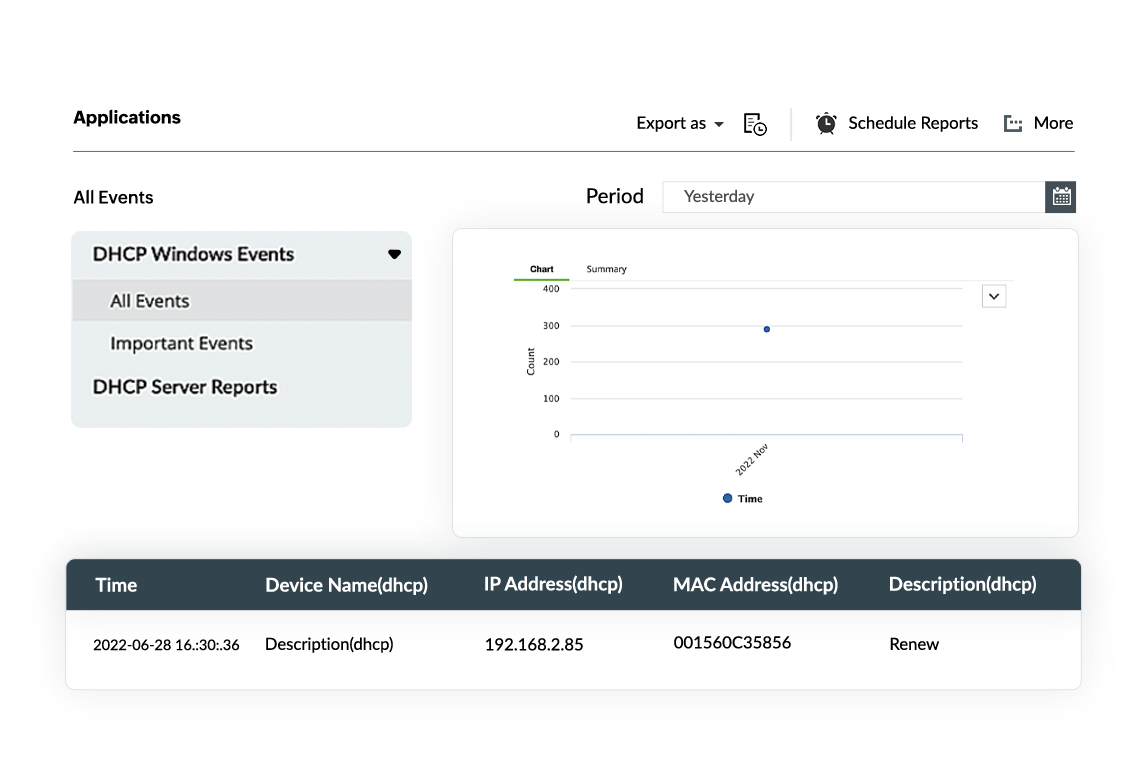The height and width of the screenshot is (783, 1146).
Task: Sort by the Time column header
Action: point(116,585)
